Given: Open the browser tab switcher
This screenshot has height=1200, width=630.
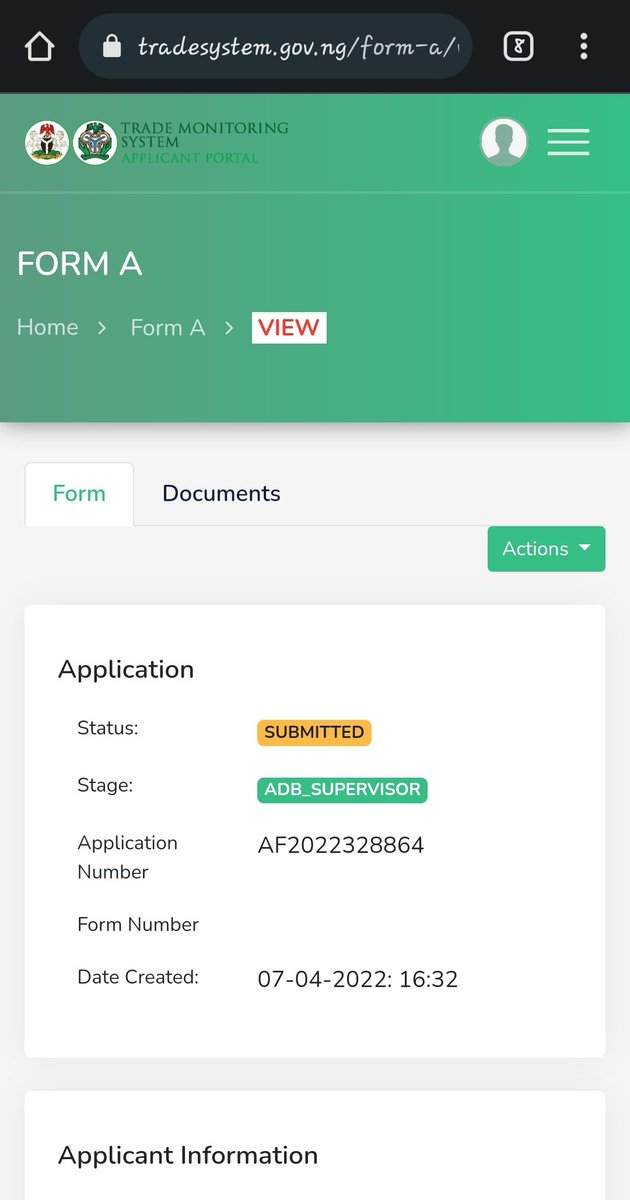Looking at the screenshot, I should click(x=518, y=46).
